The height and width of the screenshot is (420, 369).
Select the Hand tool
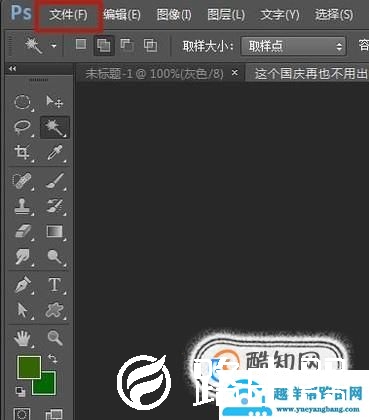pos(23,338)
